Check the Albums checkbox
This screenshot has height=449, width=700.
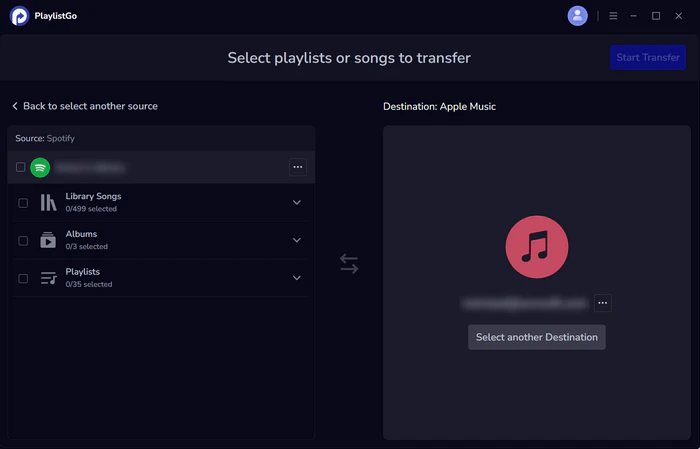[x=23, y=241]
